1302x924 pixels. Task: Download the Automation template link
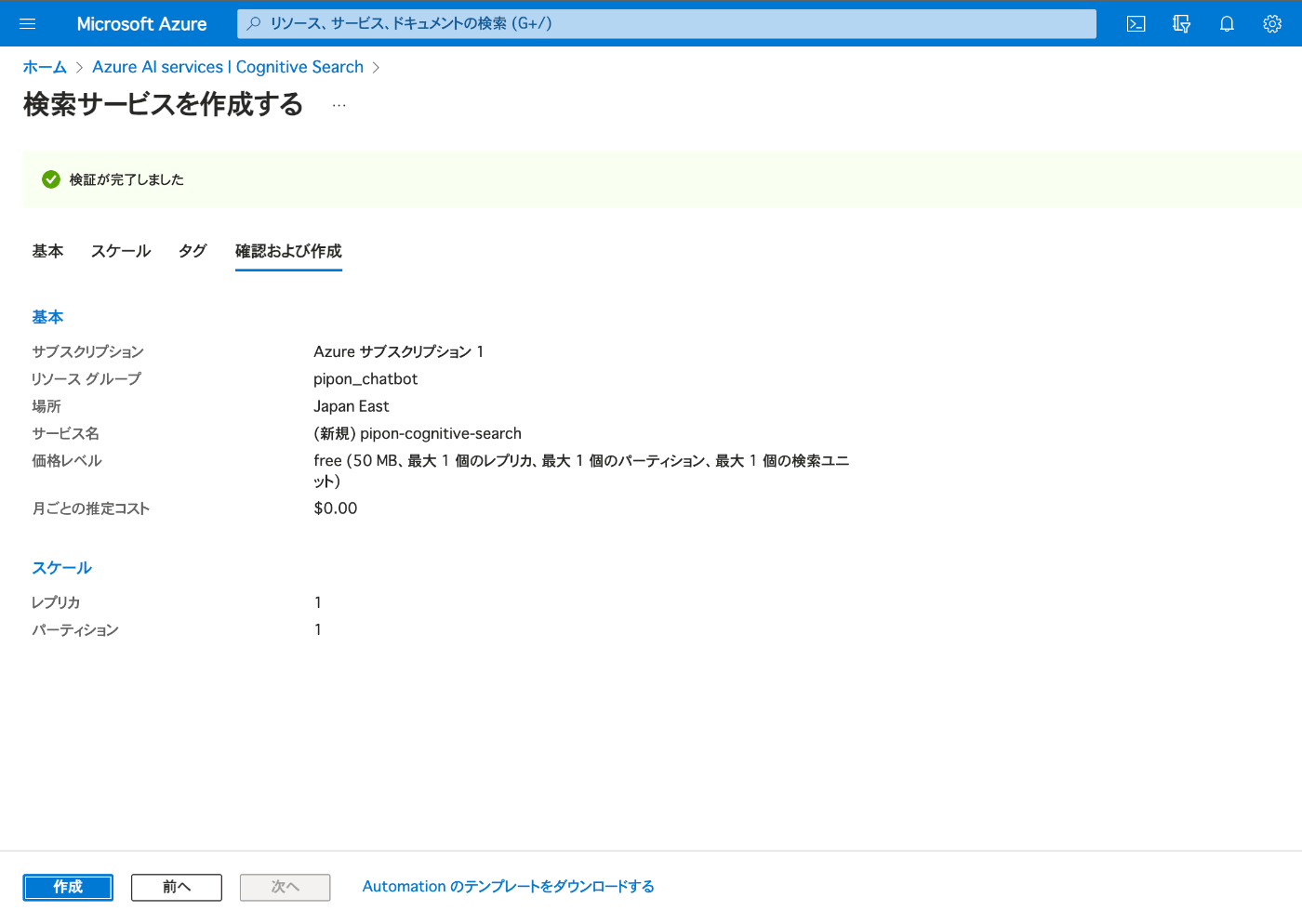point(509,887)
